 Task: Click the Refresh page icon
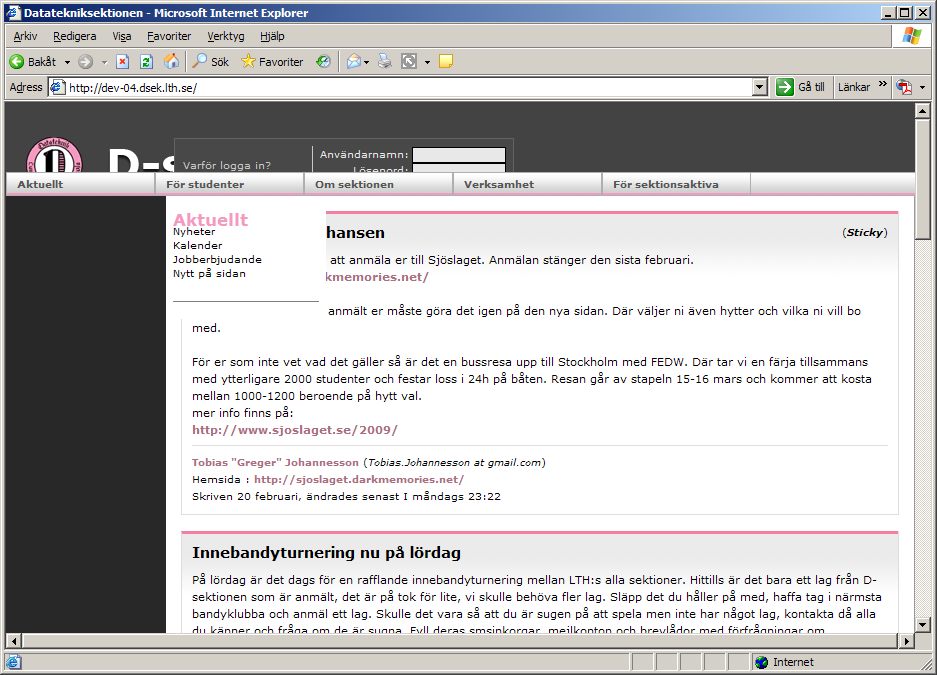click(146, 62)
